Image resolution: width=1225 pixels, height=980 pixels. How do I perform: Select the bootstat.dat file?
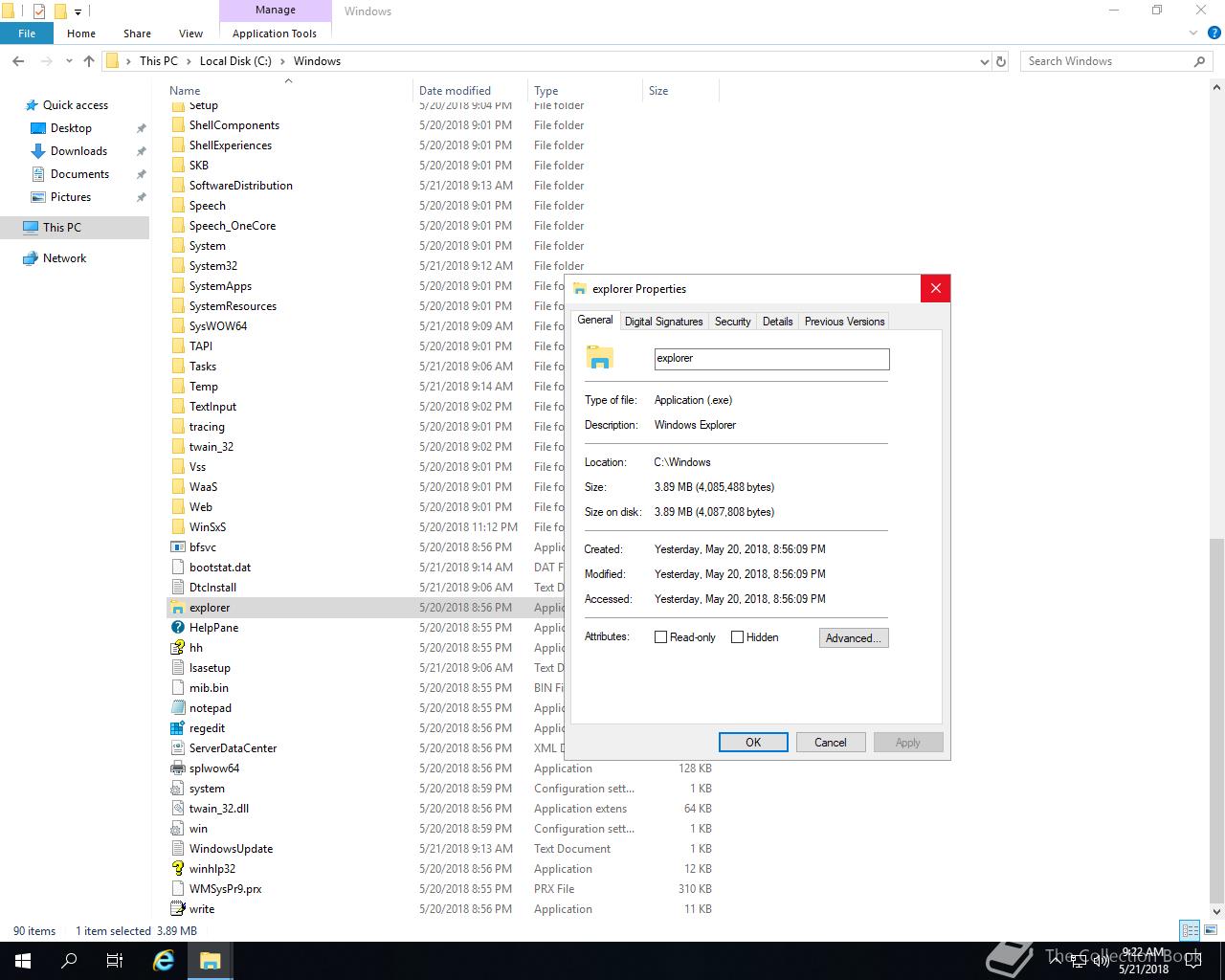[220, 568]
